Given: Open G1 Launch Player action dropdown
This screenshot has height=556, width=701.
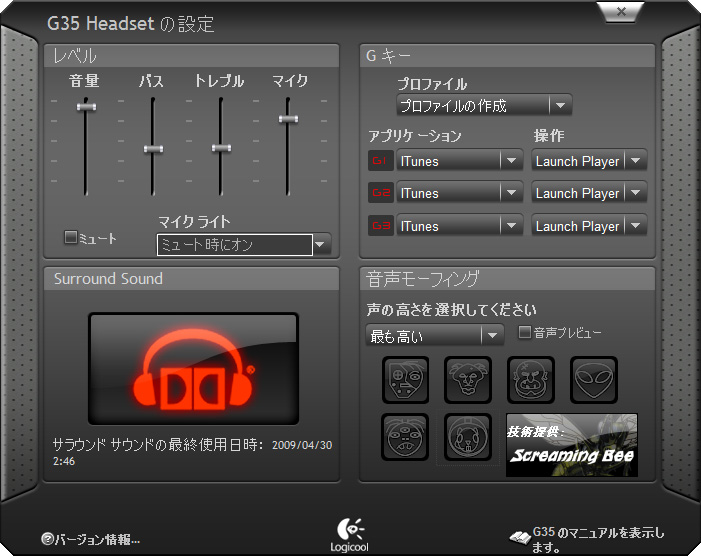Looking at the screenshot, I should [589, 161].
